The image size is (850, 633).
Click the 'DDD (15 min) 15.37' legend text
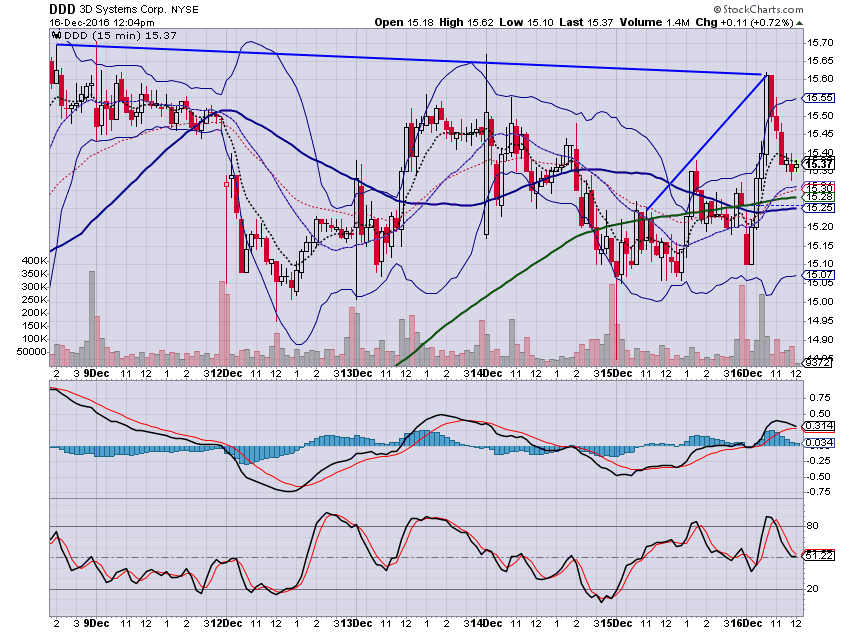coord(120,36)
